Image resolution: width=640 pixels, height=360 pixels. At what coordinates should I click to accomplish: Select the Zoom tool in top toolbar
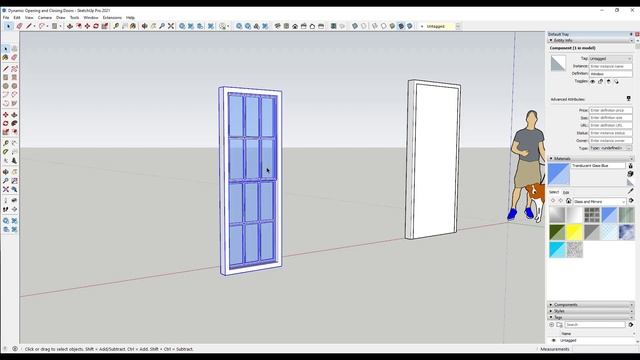[162, 26]
